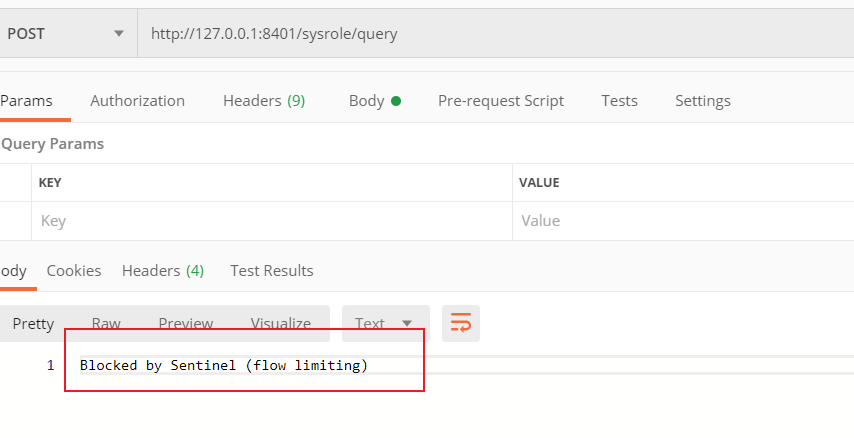This screenshot has width=854, height=438.
Task: Open the POST method dropdown
Action: (66, 33)
